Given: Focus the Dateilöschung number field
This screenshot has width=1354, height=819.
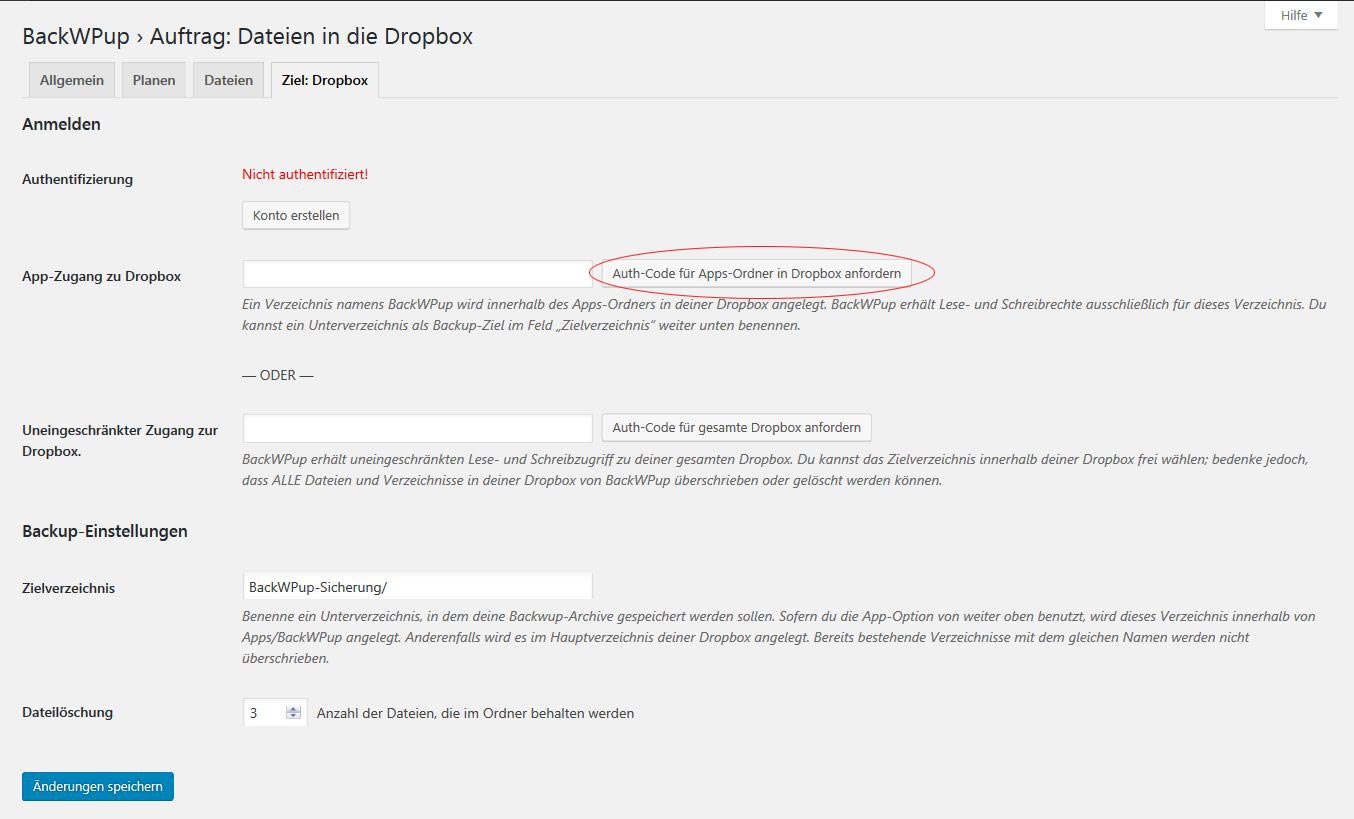Looking at the screenshot, I should (275, 713).
